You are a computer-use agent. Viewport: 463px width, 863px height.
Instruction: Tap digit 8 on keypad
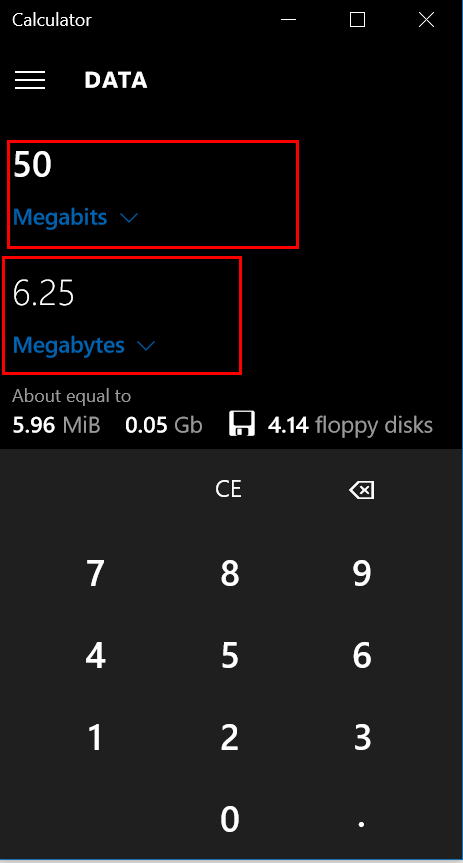coord(229,573)
